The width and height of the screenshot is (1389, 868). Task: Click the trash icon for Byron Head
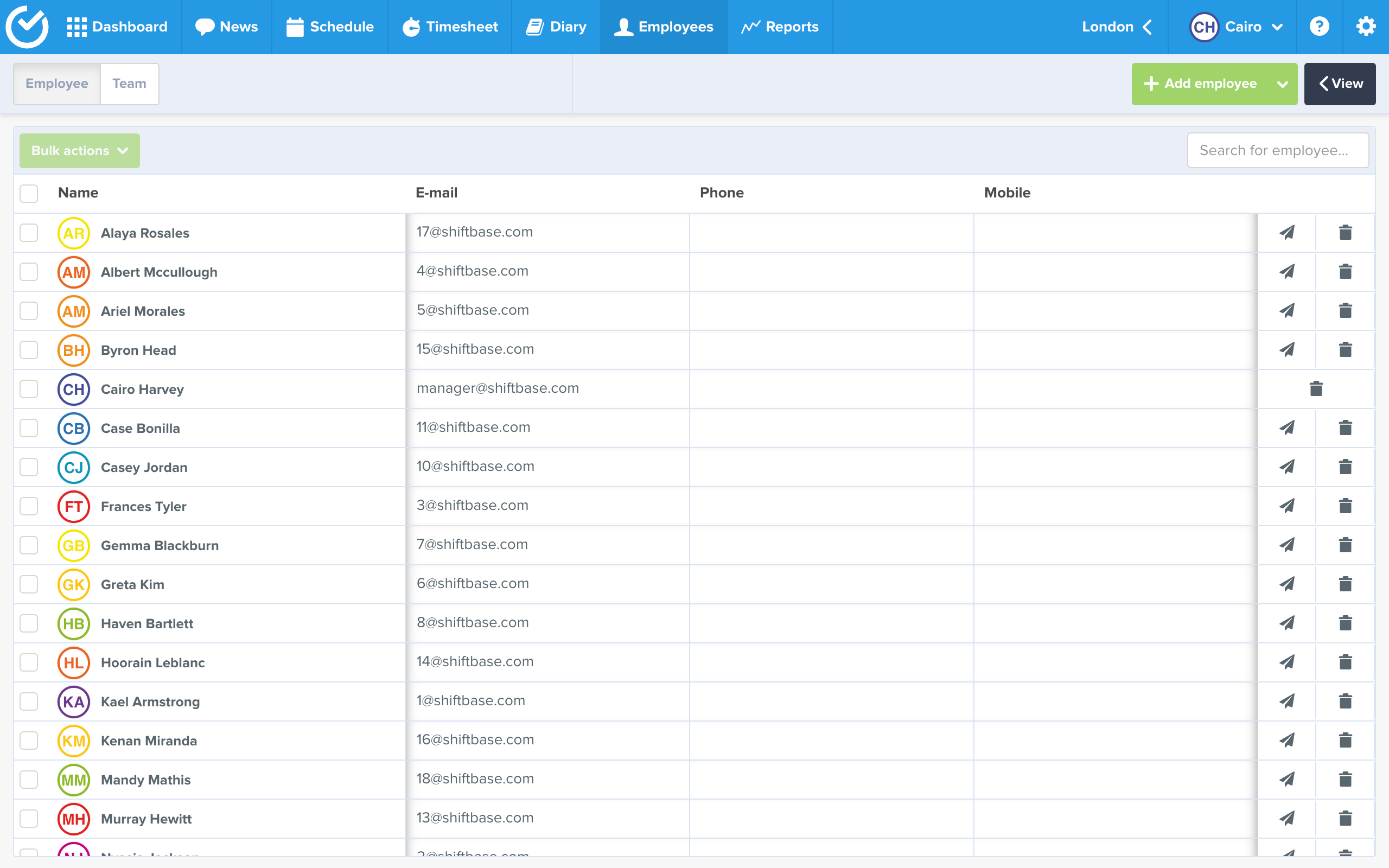(1345, 349)
